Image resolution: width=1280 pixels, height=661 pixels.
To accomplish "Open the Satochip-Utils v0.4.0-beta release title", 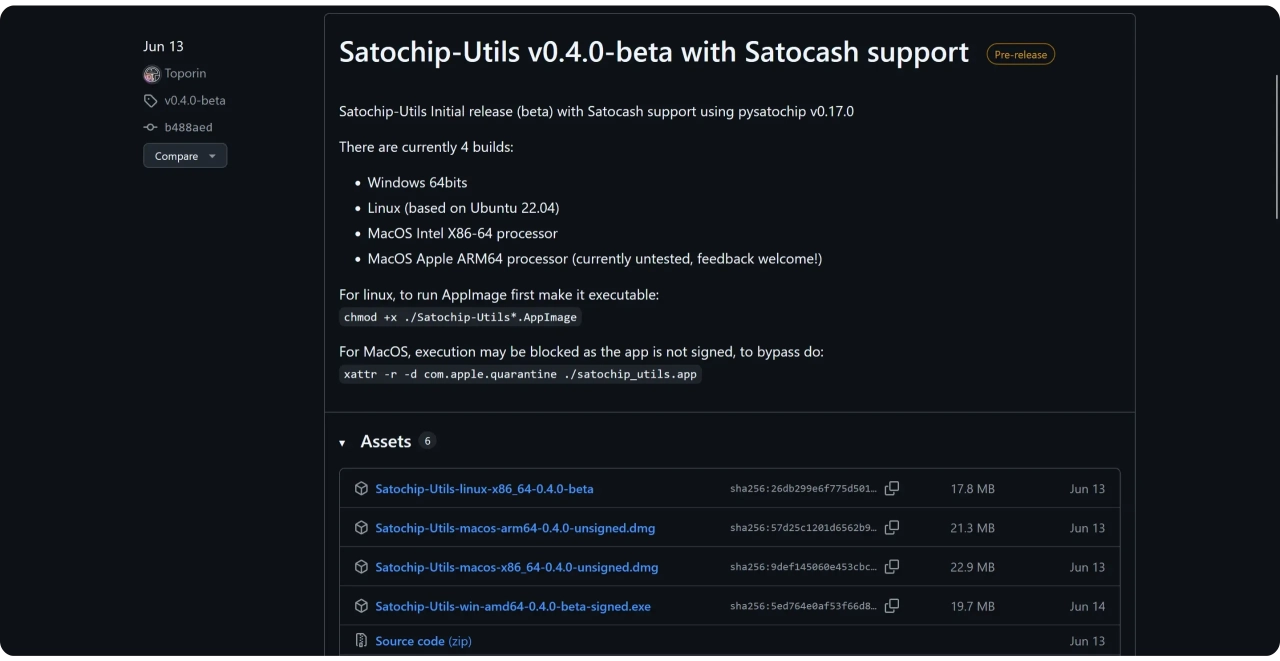I will coord(653,52).
